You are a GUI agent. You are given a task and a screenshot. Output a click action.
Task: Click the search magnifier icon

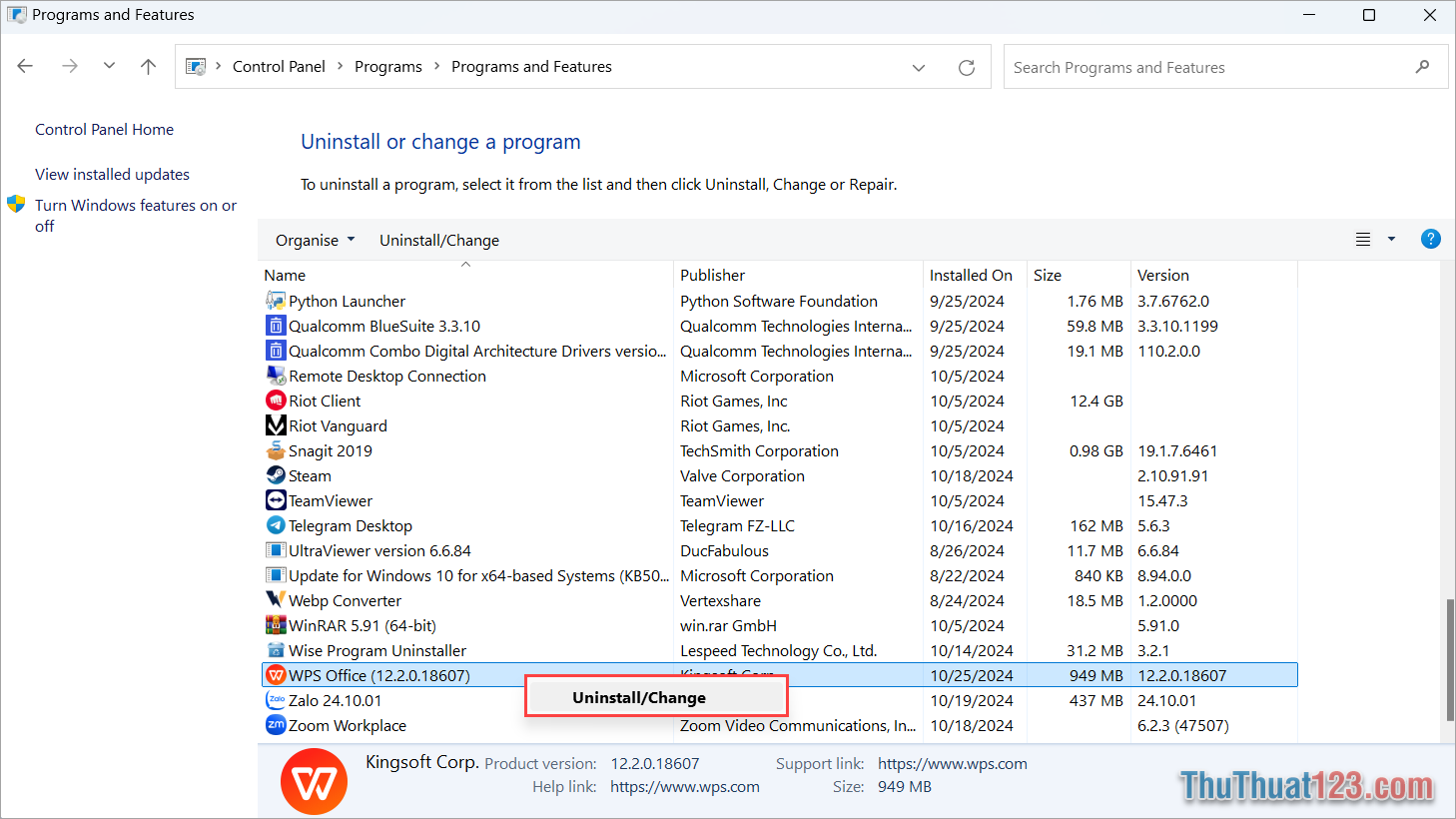1422,67
